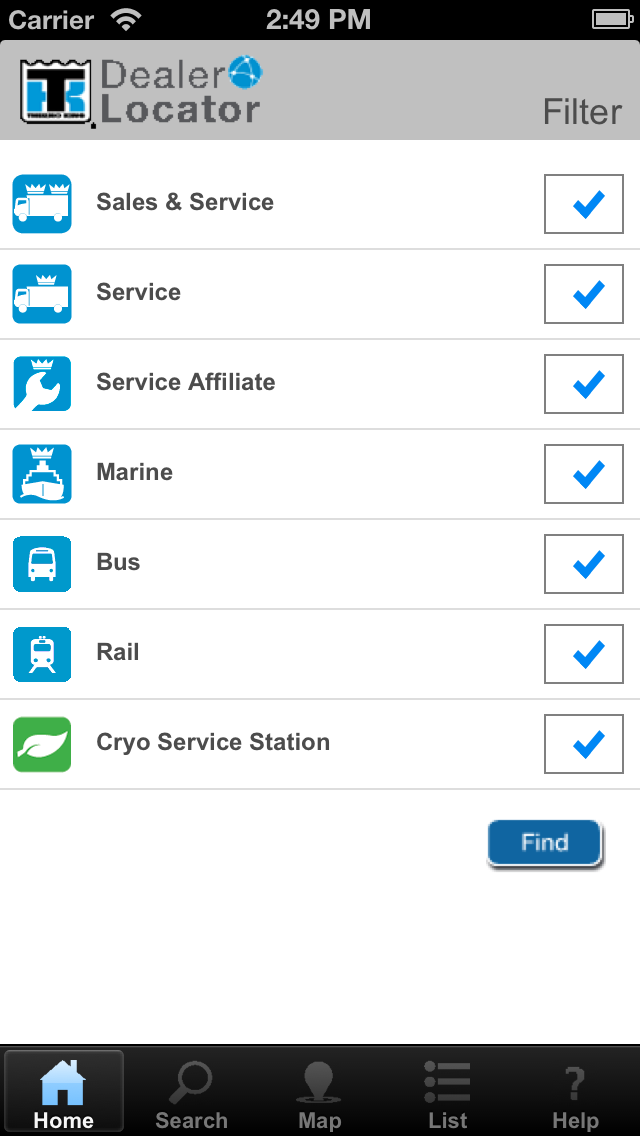The height and width of the screenshot is (1136, 640).
Task: Click the Bus category icon
Action: (x=42, y=564)
